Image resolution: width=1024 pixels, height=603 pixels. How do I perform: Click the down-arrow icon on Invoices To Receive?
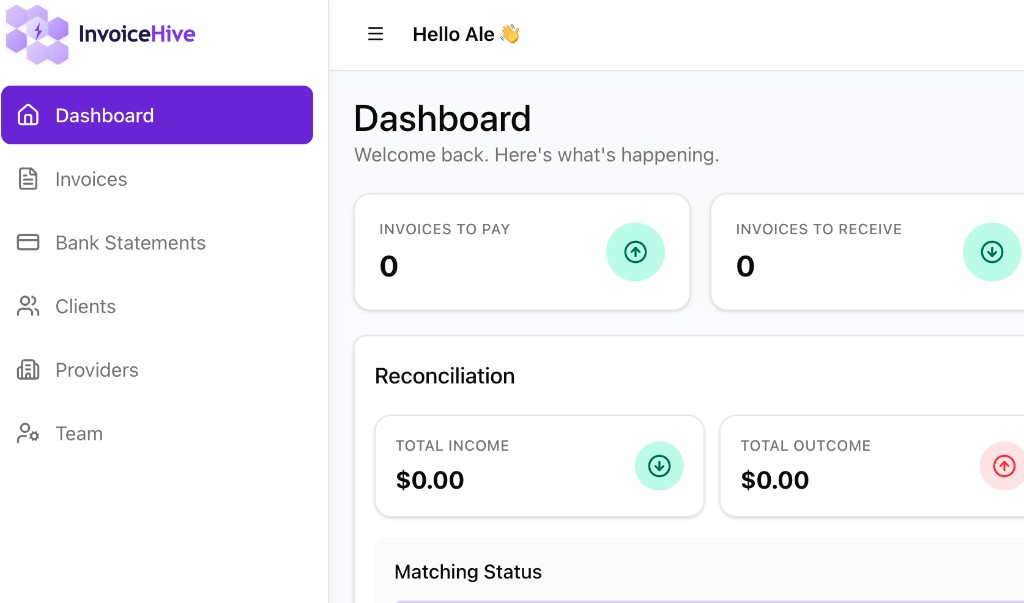[x=992, y=252]
